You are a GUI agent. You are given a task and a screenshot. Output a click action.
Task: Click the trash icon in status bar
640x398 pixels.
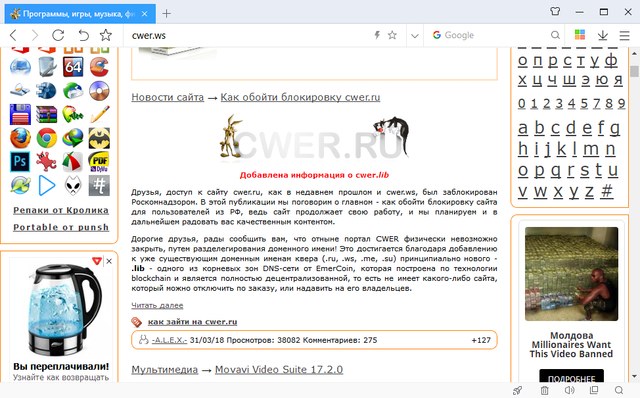click(x=544, y=390)
